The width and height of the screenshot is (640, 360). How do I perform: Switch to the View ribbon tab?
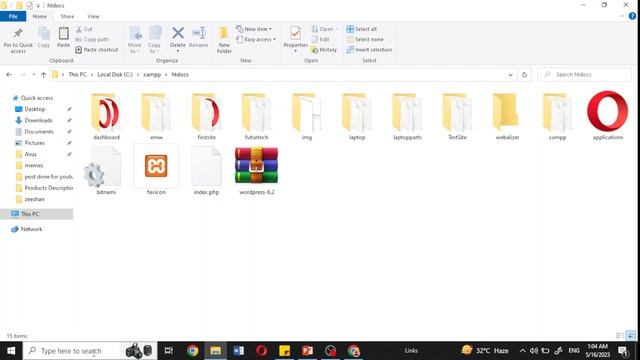93,16
